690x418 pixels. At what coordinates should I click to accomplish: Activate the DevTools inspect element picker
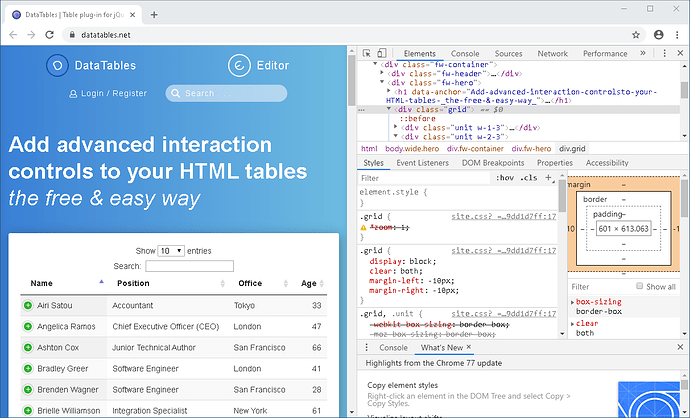(x=367, y=53)
